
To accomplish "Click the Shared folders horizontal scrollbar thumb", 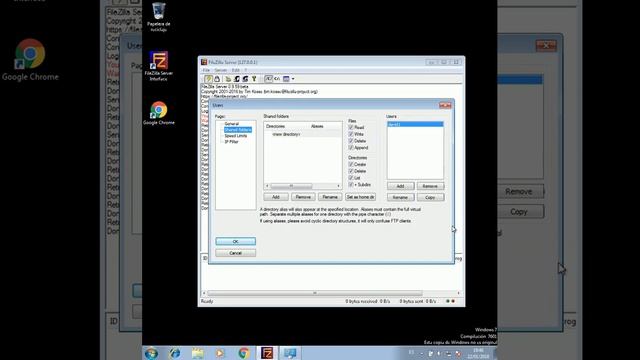I will coord(291,186).
